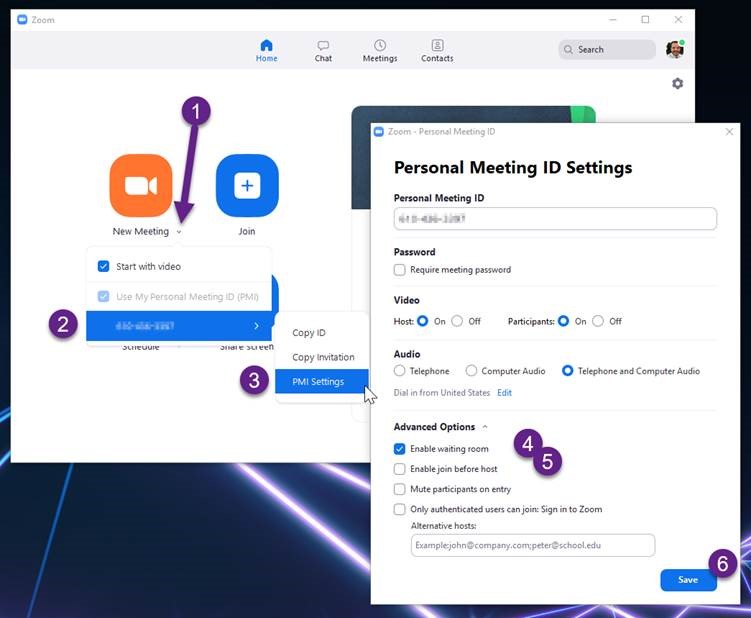Minimize the main Zoom window
This screenshot has width=751, height=618.
tap(613, 20)
